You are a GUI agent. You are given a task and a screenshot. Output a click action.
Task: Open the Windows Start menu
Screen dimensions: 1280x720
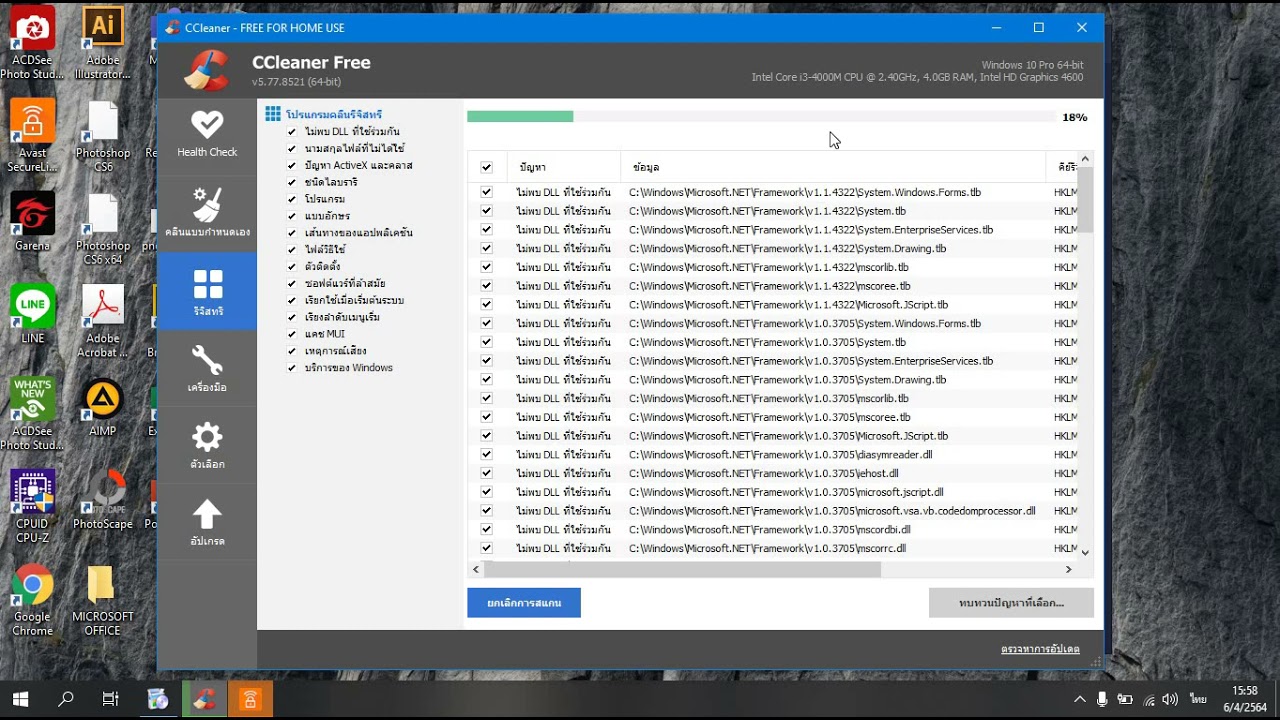pyautogui.click(x=20, y=699)
